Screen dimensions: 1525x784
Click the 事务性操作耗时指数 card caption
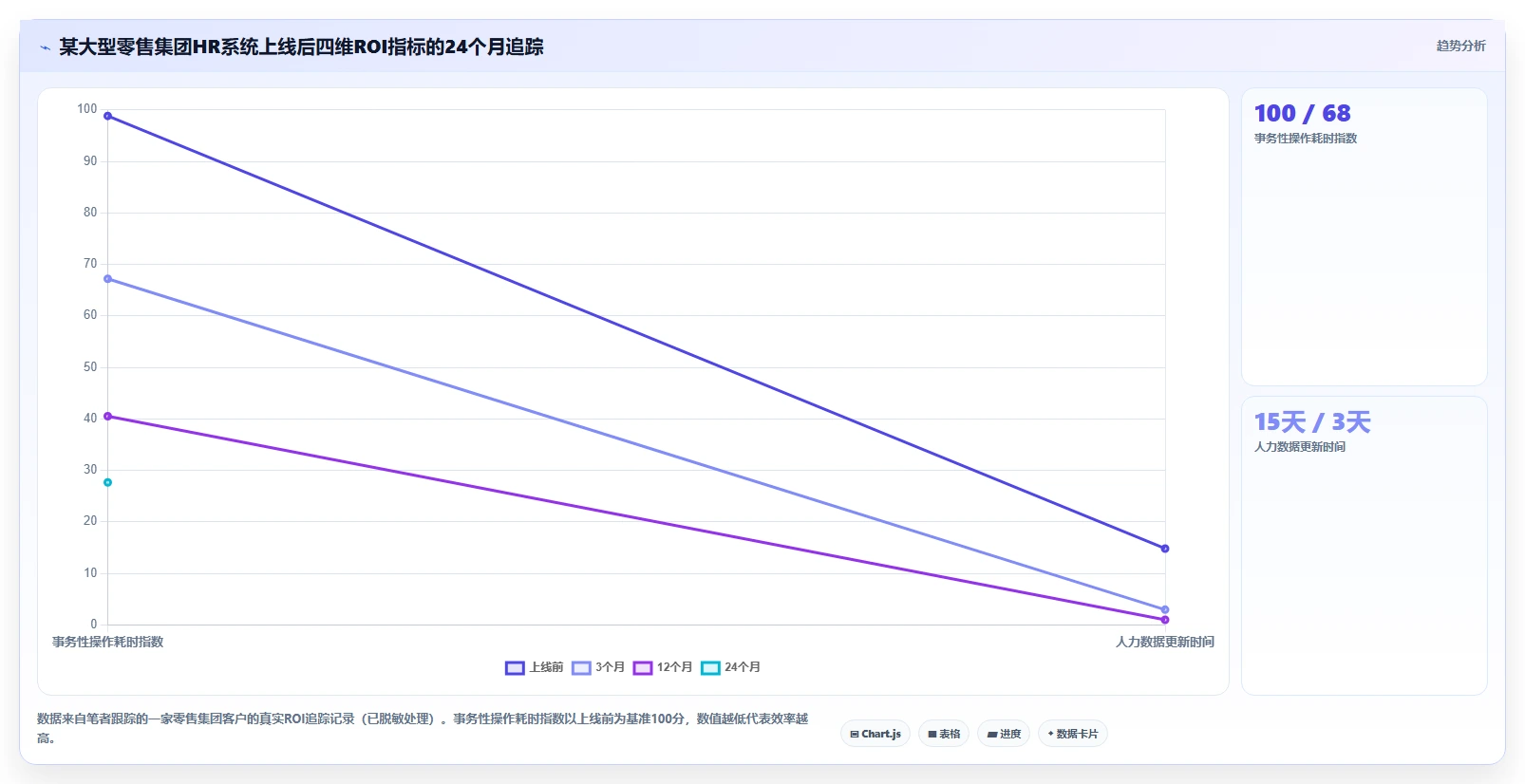pos(1306,139)
